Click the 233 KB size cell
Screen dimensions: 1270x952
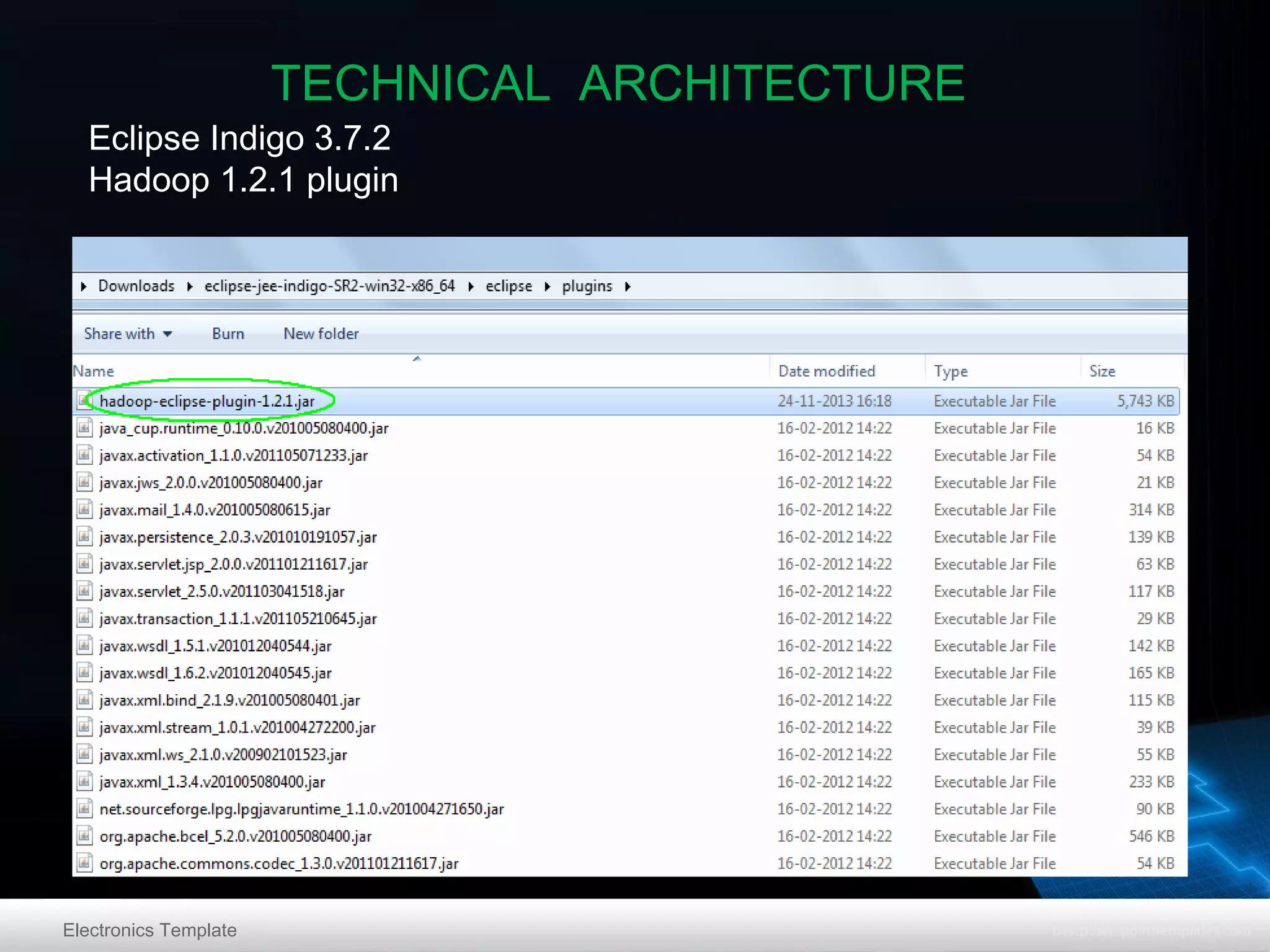[1152, 782]
